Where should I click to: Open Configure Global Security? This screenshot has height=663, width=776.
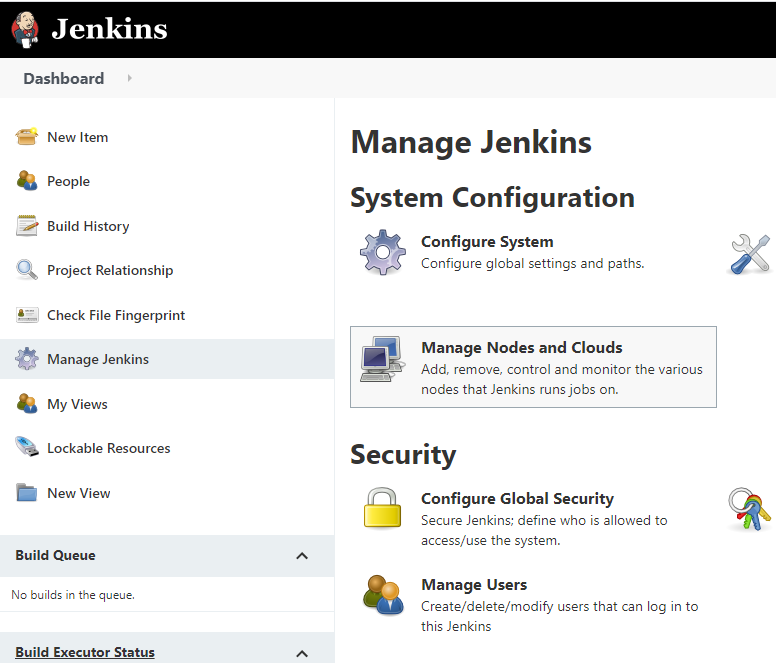517,499
